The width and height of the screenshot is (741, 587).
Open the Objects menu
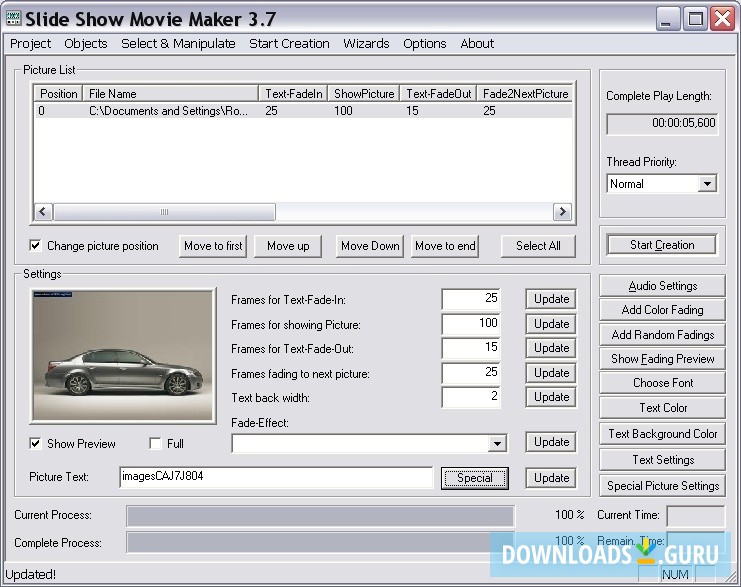(x=86, y=43)
